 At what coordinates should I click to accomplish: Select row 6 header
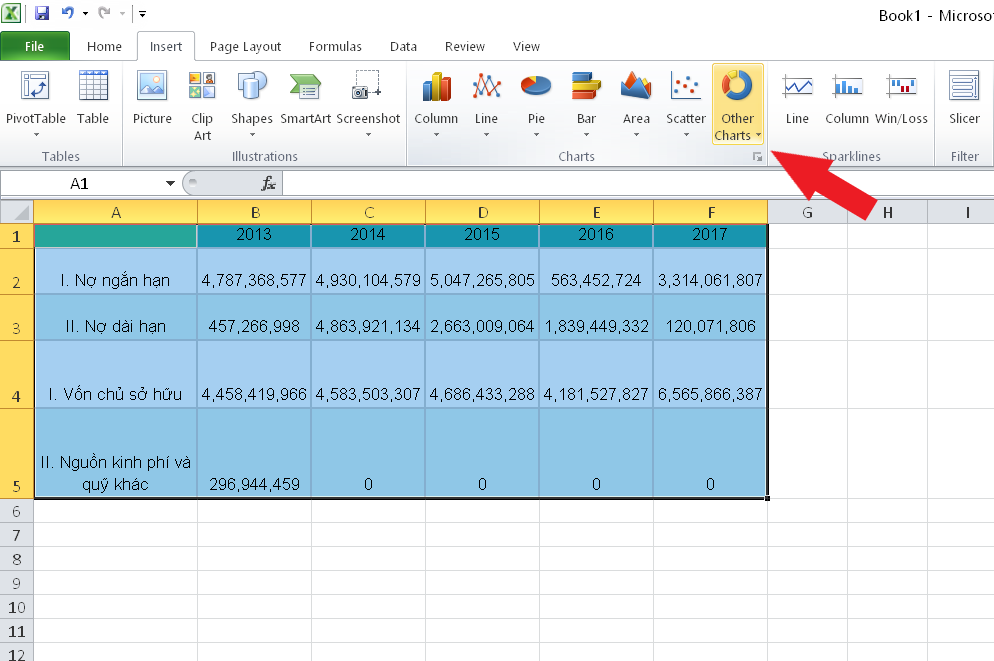click(16, 511)
